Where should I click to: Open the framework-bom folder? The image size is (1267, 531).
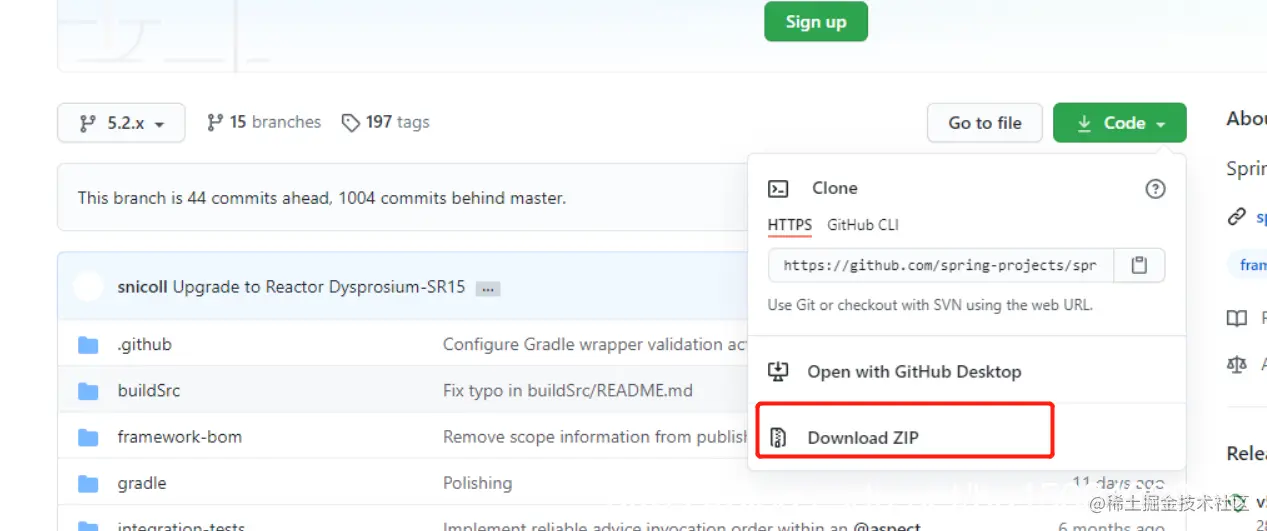(179, 437)
